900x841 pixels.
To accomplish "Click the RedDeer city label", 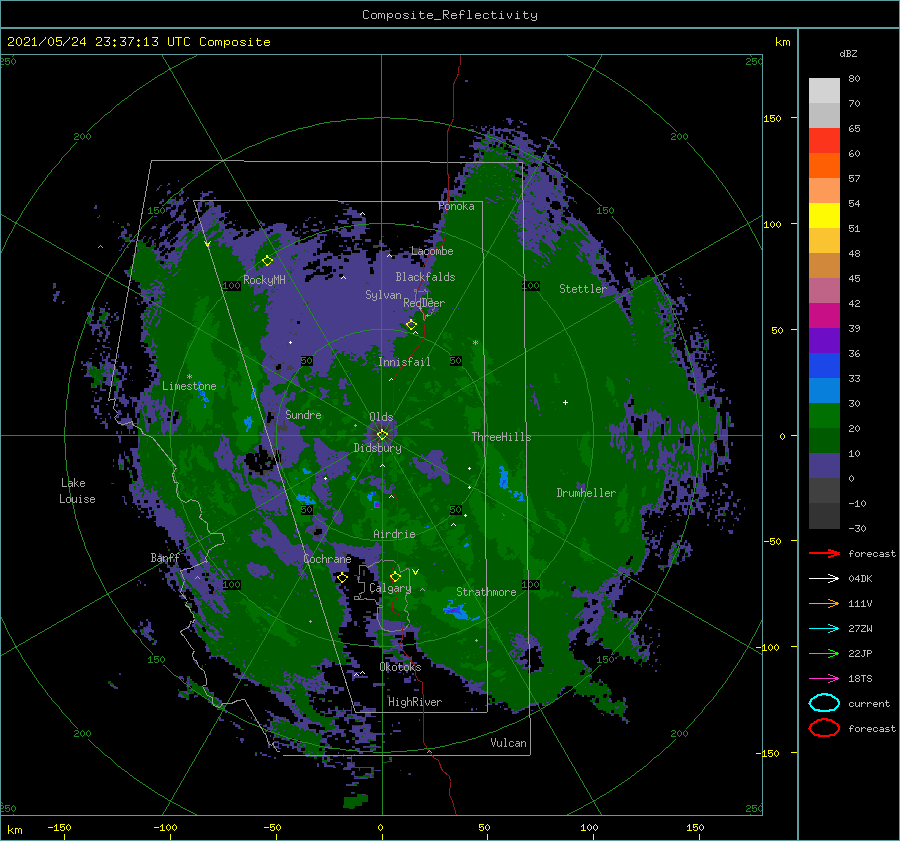I will (x=424, y=303).
